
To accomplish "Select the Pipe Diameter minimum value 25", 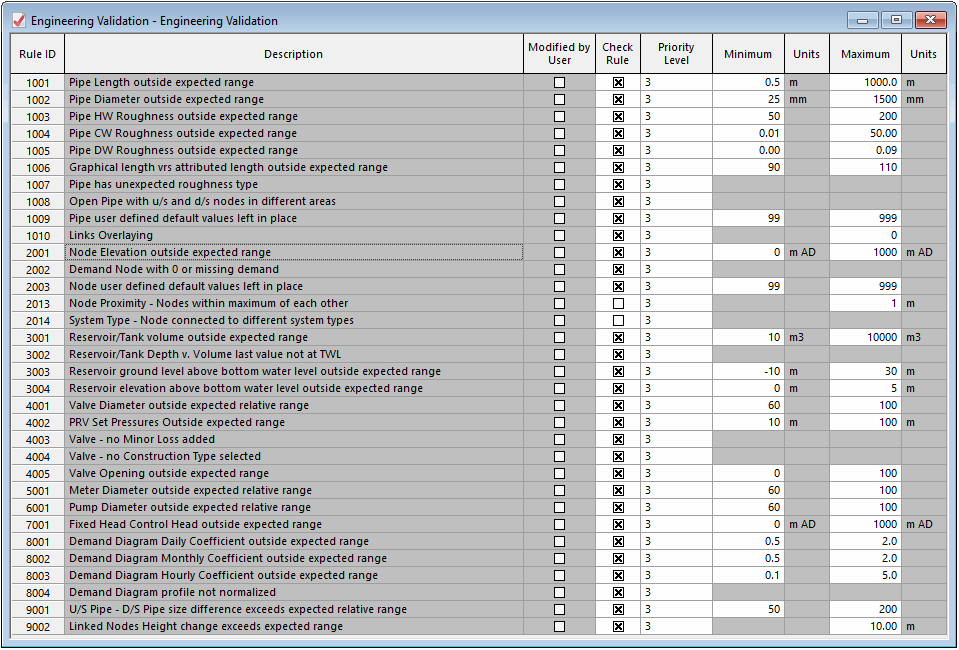I will click(748, 99).
